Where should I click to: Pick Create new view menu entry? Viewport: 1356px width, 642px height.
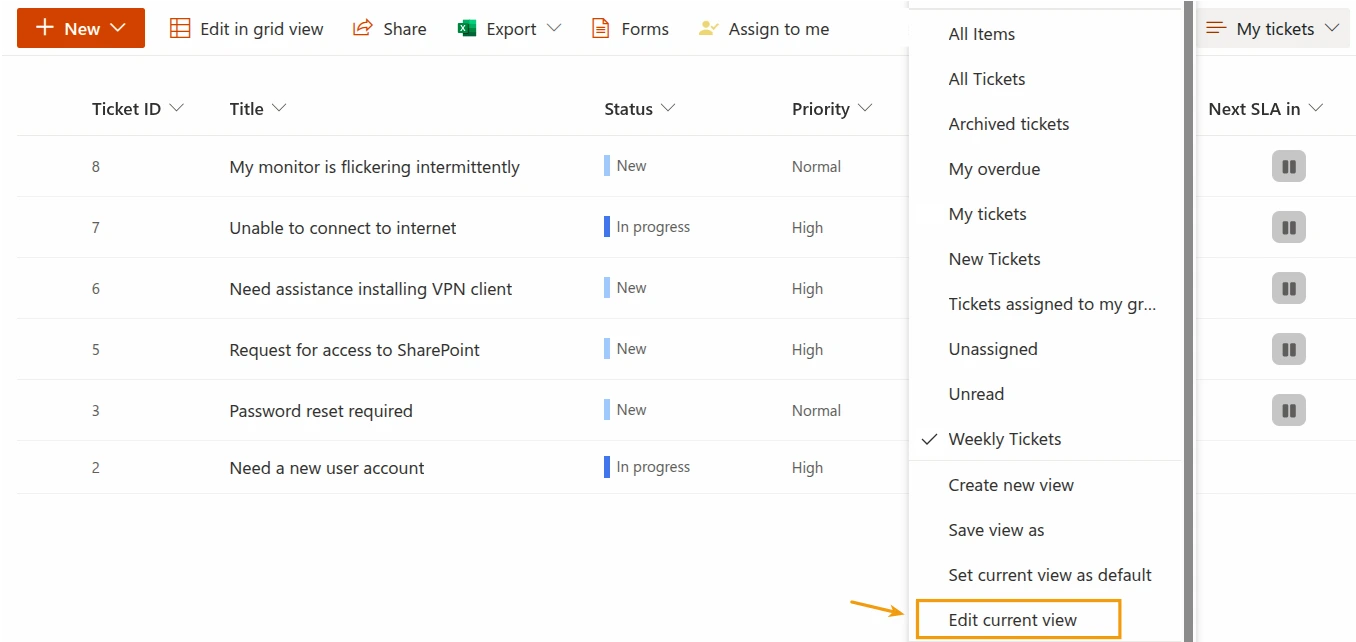(x=1010, y=485)
